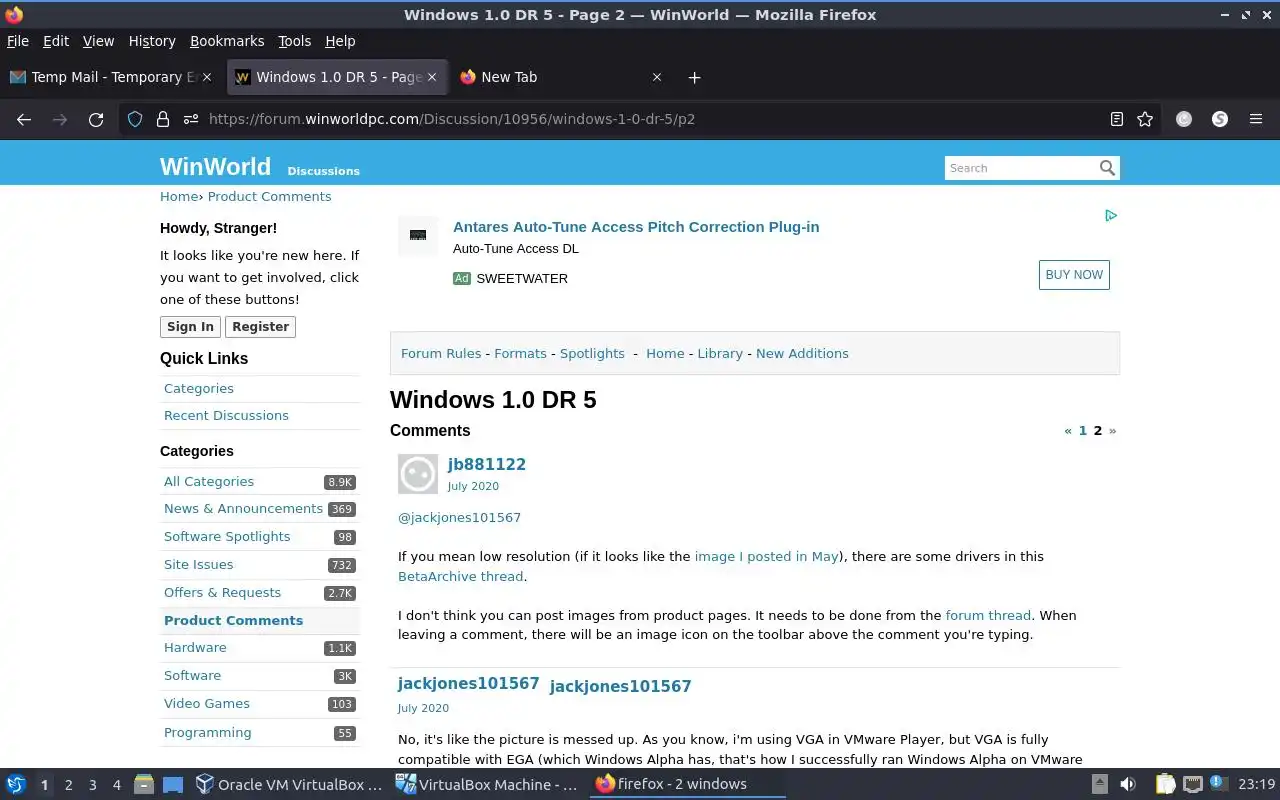Open the Firefox hamburger menu
Viewport: 1280px width, 800px height.
(x=1256, y=119)
